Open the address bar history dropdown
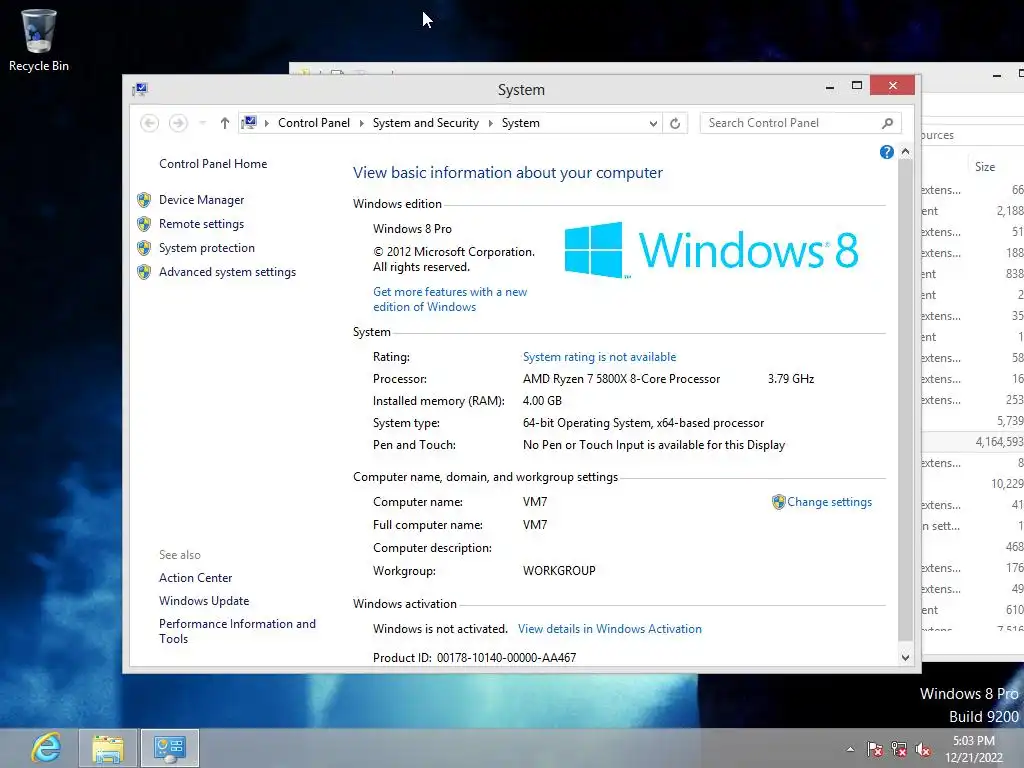Image resolution: width=1024 pixels, height=768 pixels. pyautogui.click(x=652, y=123)
